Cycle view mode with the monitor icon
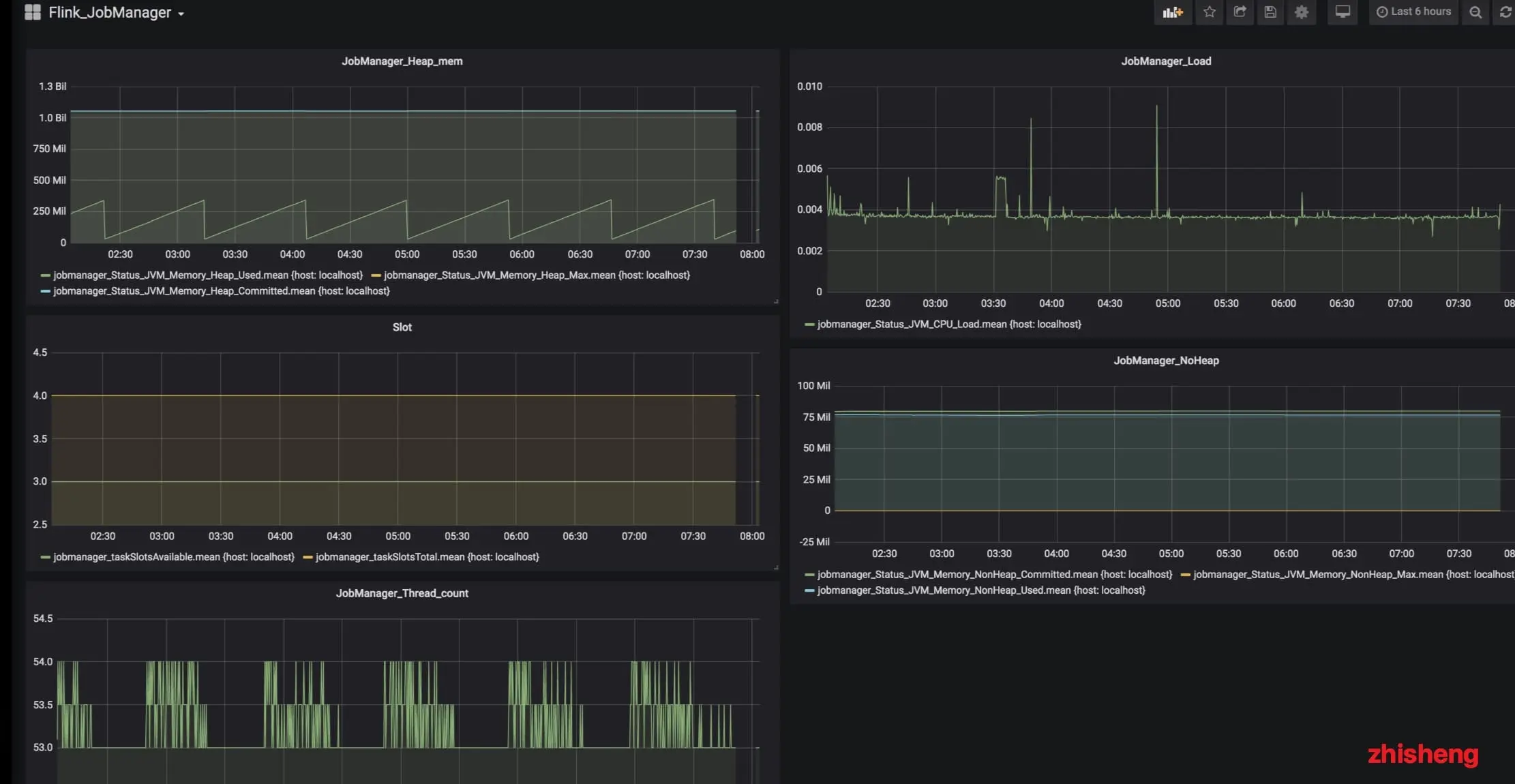This screenshot has width=1515, height=784. coord(1342,12)
